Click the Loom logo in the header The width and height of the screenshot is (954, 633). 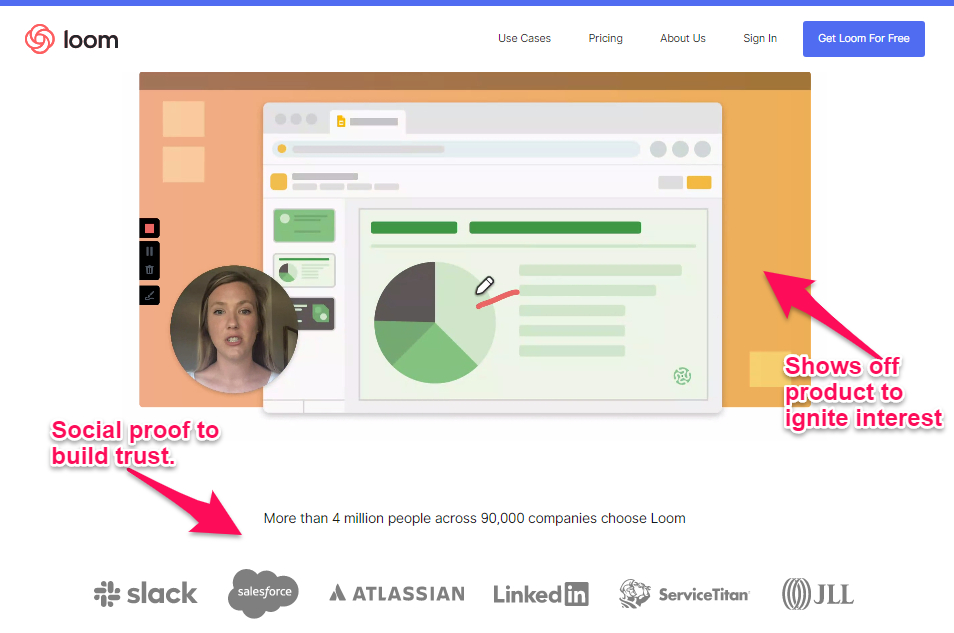coord(71,39)
